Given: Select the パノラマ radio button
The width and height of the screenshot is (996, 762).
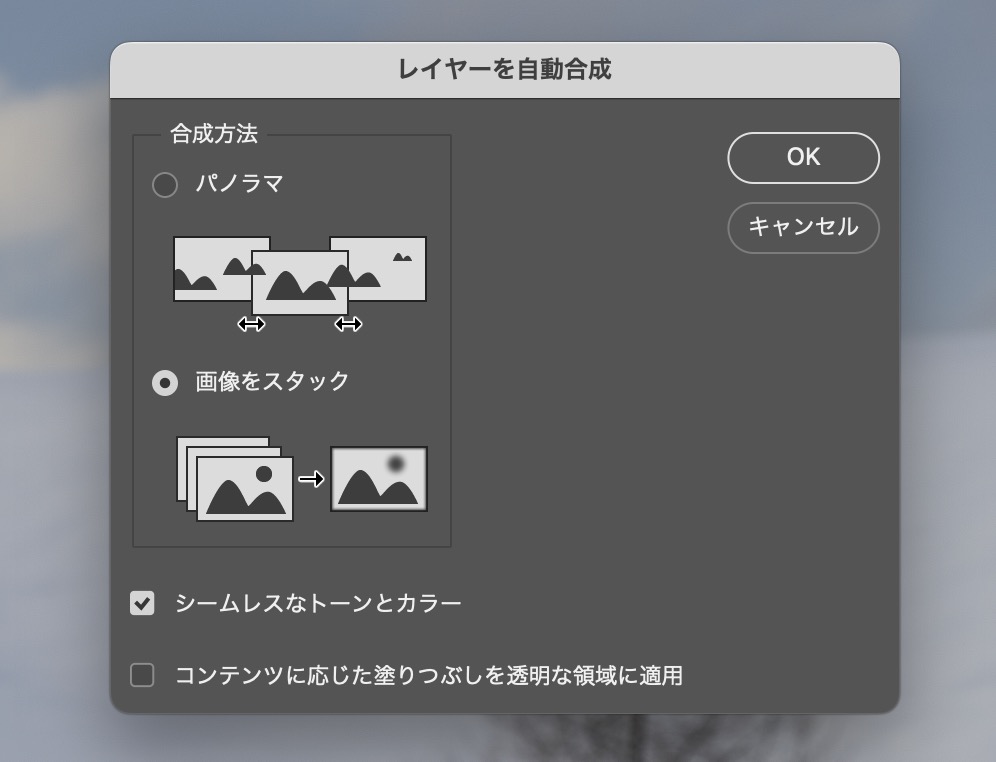Looking at the screenshot, I should tap(164, 185).
